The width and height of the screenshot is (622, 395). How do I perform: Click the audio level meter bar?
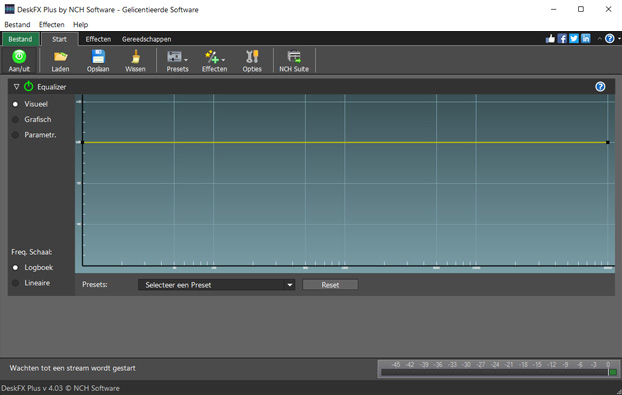(498, 372)
